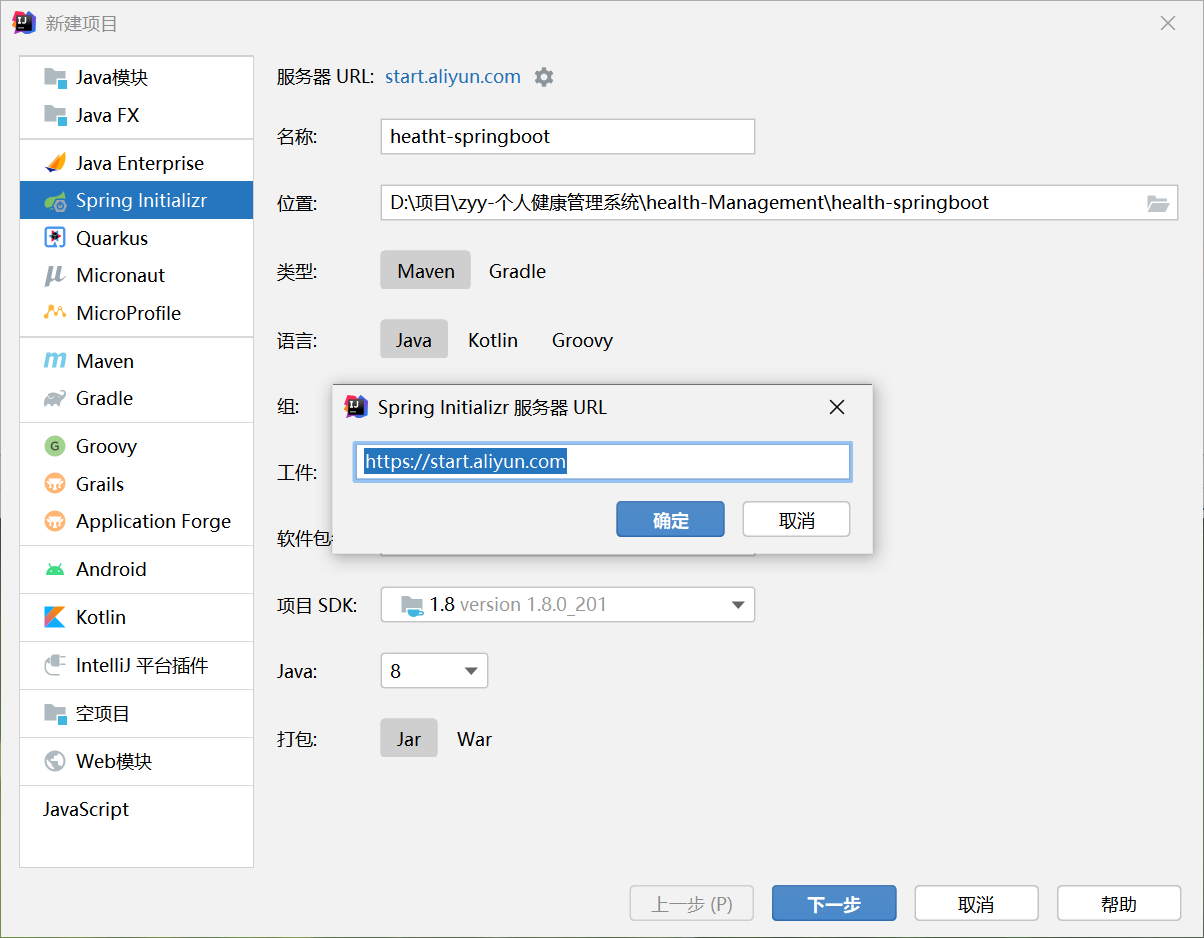Screen dimensions: 1204x938
Task: Choose Jar packaging
Action: (x=409, y=738)
